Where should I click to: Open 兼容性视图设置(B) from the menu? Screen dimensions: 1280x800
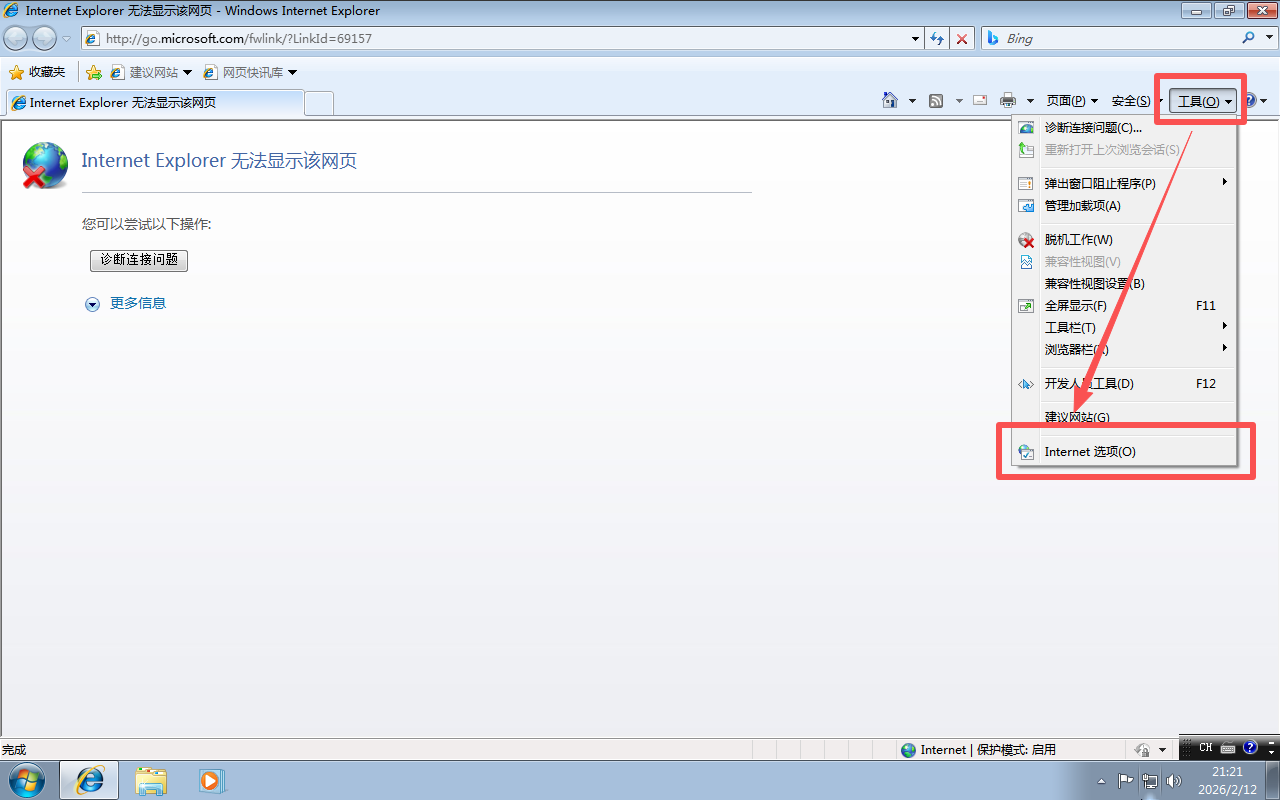coord(1125,284)
